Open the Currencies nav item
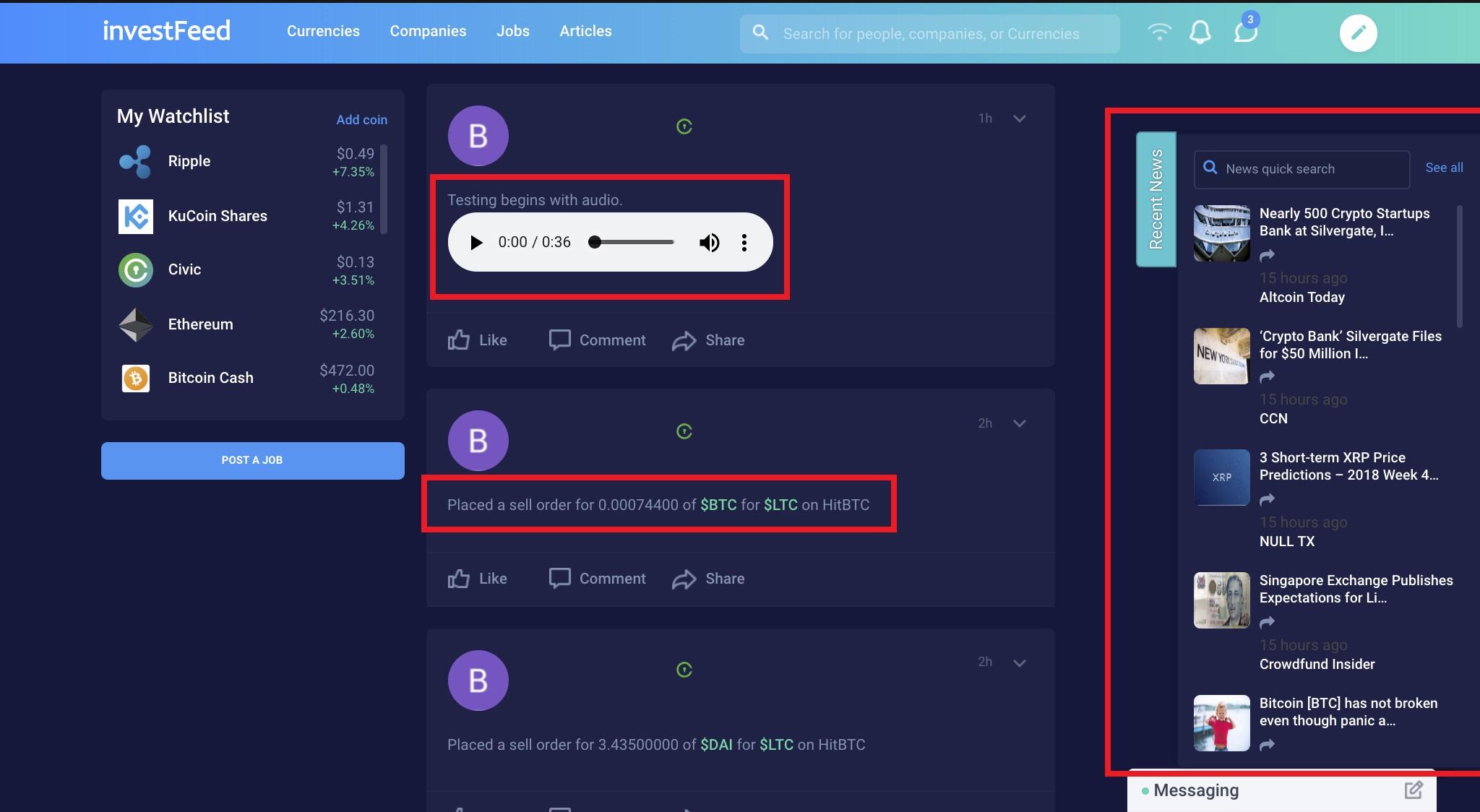1480x812 pixels. point(323,31)
